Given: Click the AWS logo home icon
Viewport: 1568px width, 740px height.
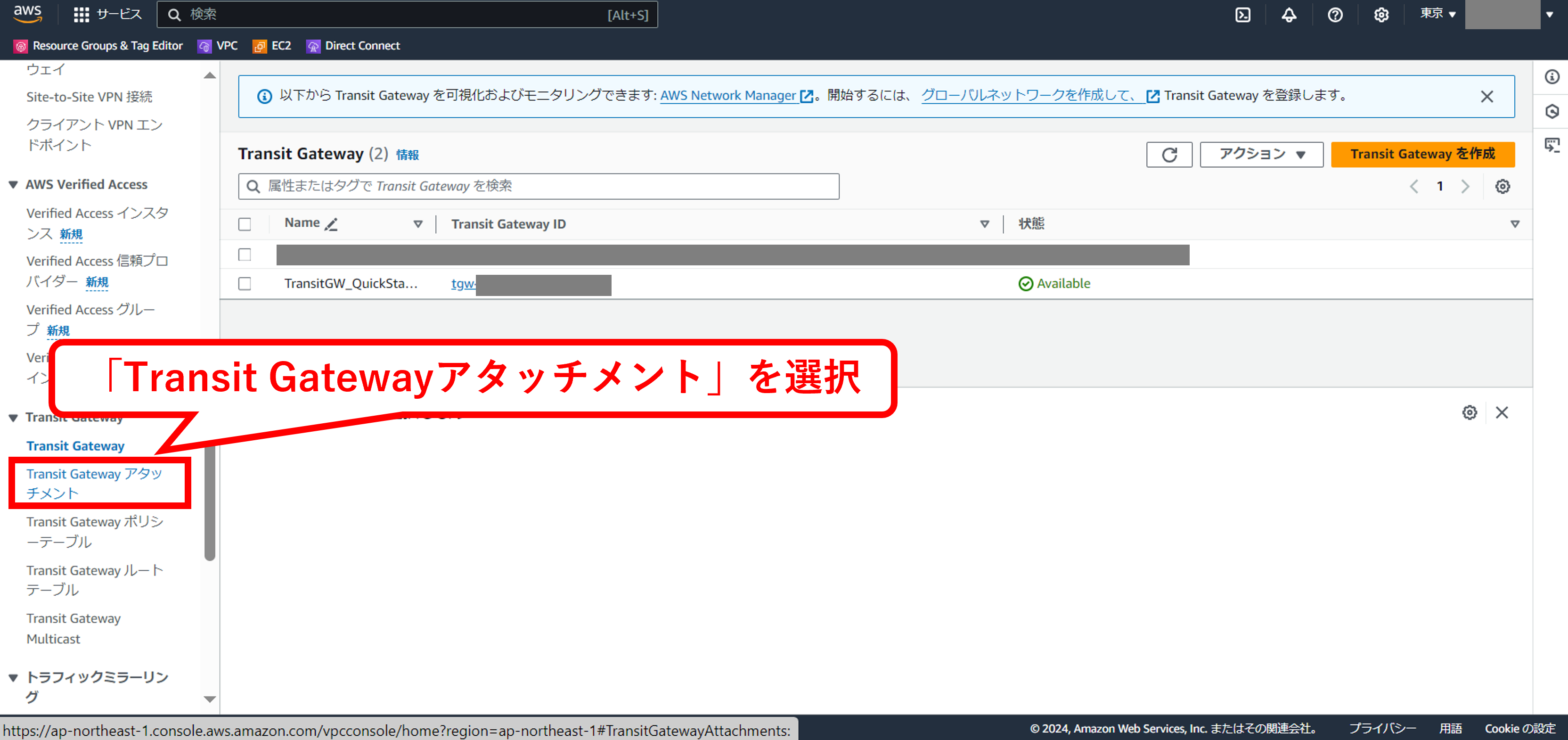Looking at the screenshot, I should coord(27,14).
